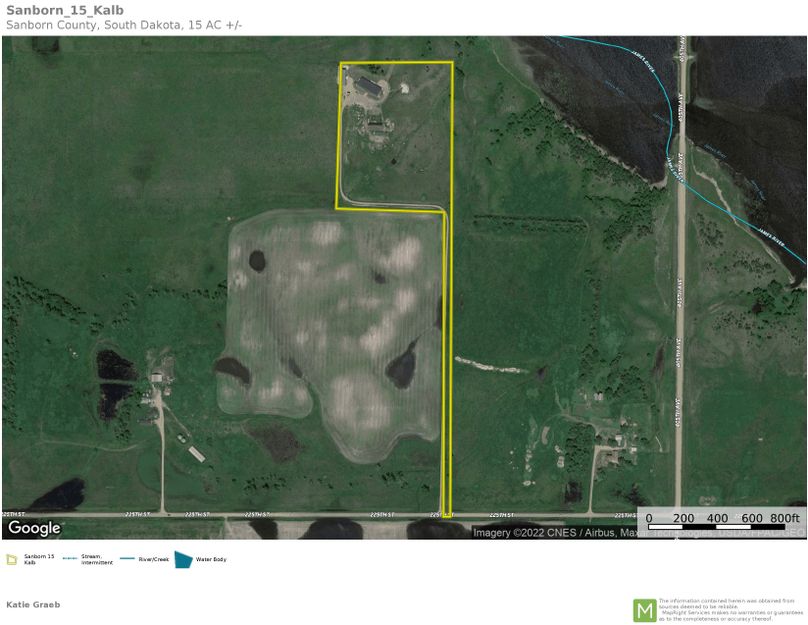
Task: Click the 226TH ST highlighted label
Action: pyautogui.click(x=438, y=514)
